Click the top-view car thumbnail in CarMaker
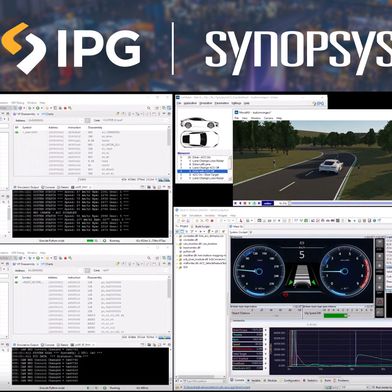 coord(199,138)
